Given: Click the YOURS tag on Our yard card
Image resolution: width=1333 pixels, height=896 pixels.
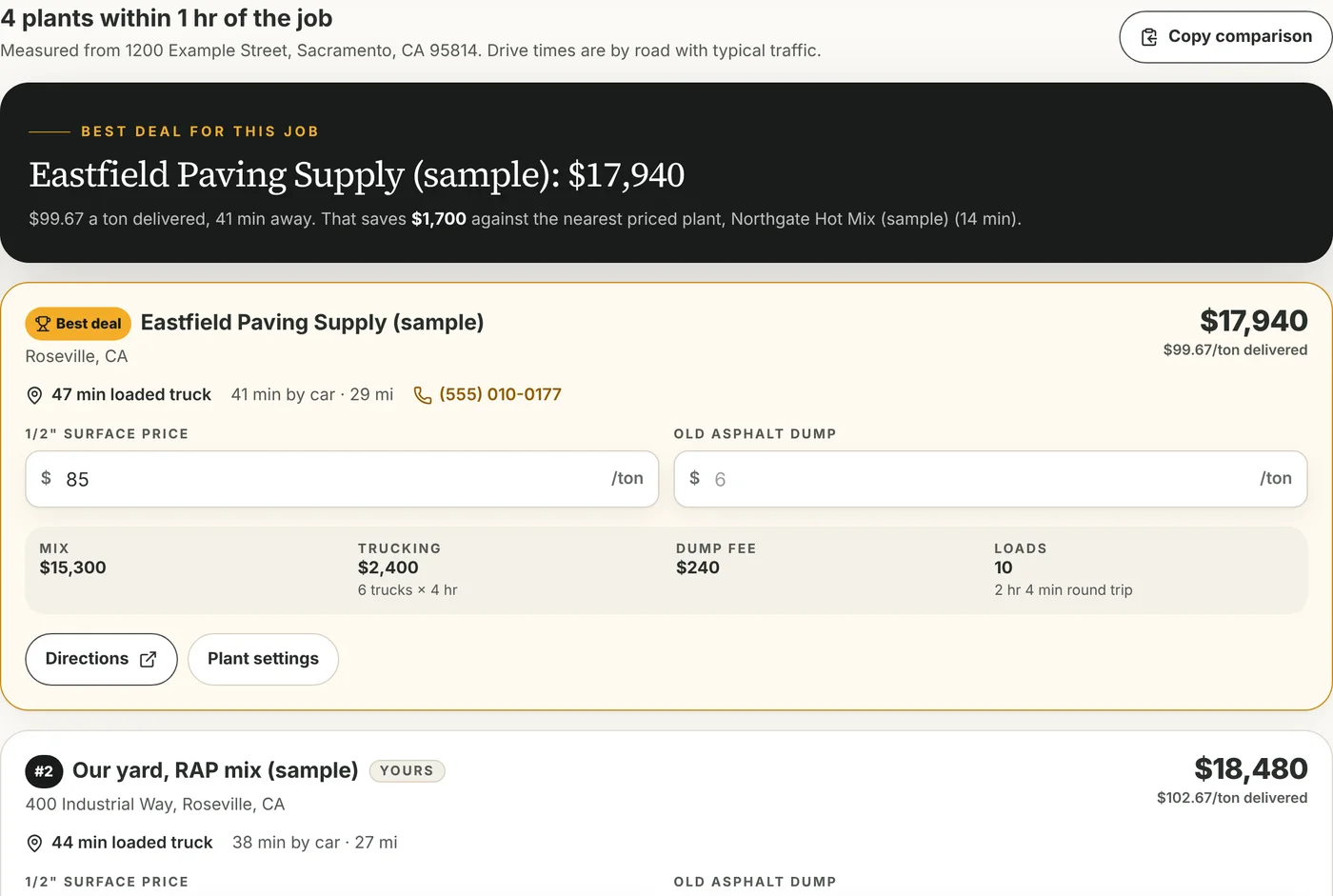Looking at the screenshot, I should [407, 771].
